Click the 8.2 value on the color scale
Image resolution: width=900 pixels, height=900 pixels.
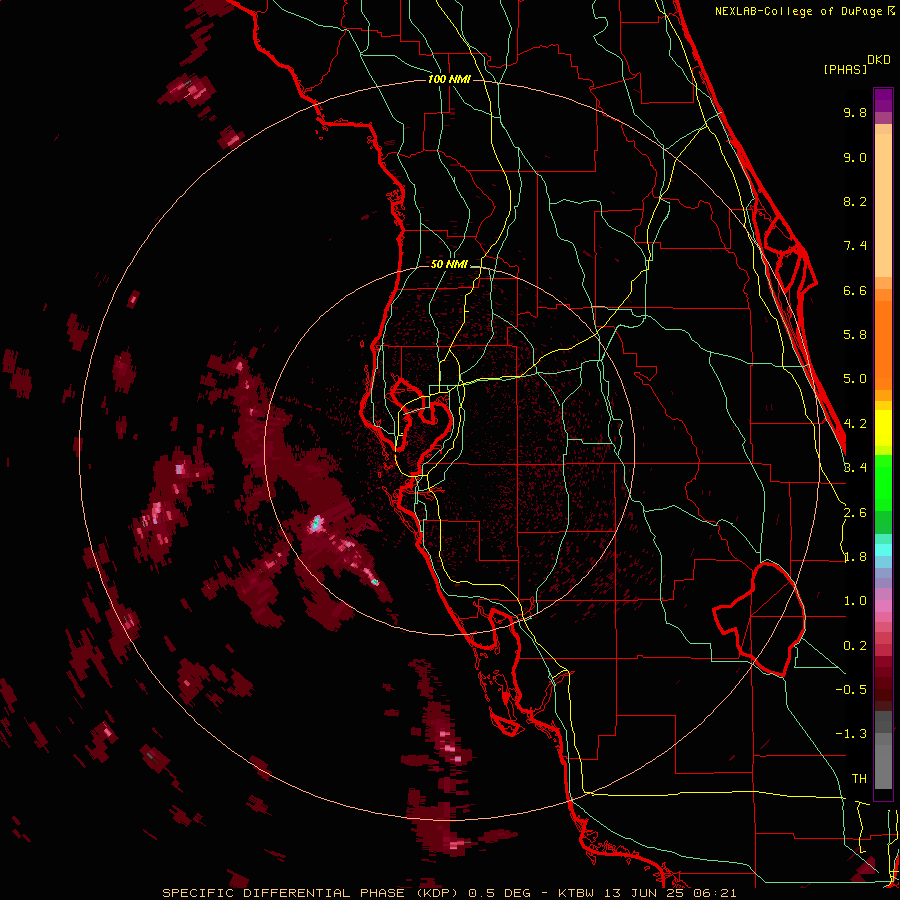[x=855, y=202]
